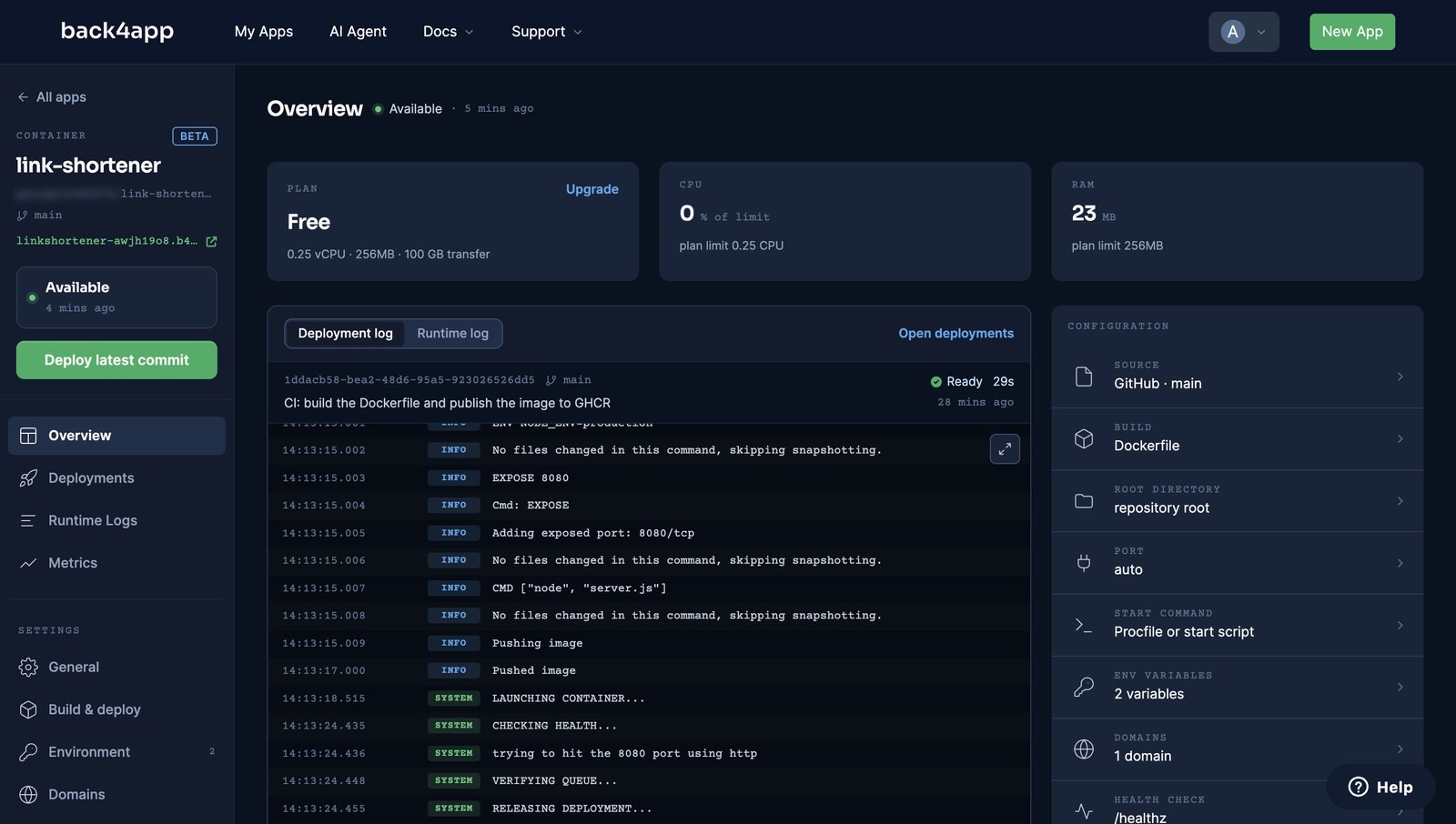Switch to the Runtime log tab
Screen dimensions: 1456x824
tap(453, 334)
